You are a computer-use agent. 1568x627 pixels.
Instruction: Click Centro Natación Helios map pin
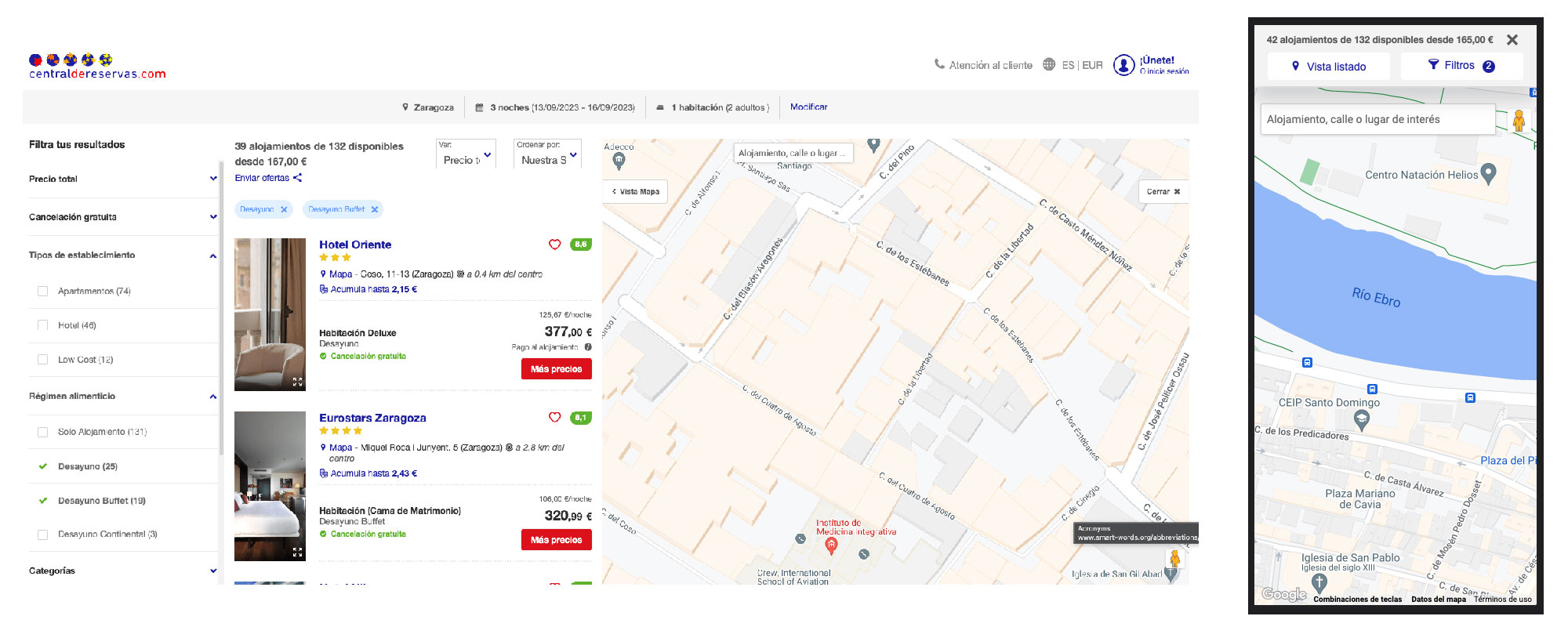pyautogui.click(x=1488, y=174)
